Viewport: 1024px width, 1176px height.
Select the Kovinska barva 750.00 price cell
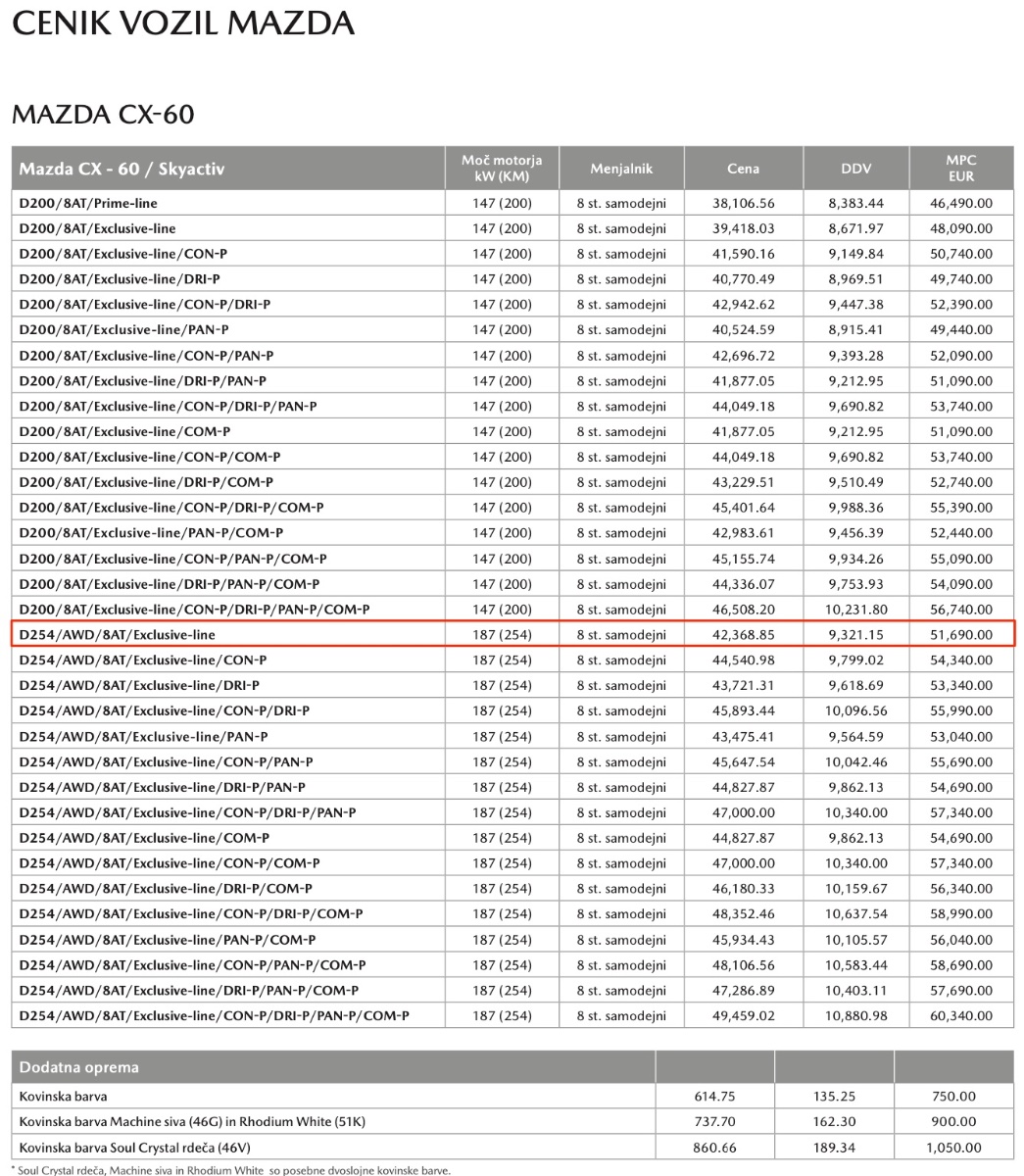953,1096
